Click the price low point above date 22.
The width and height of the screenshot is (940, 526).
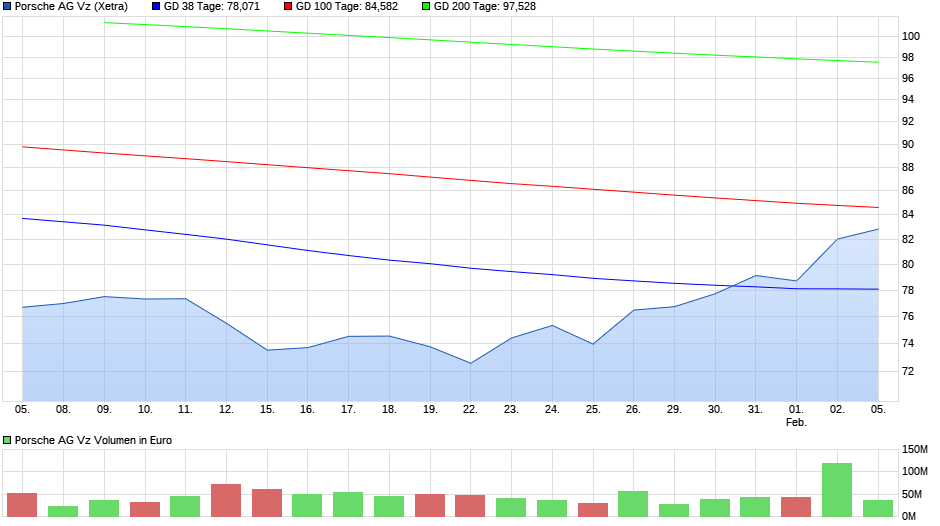point(470,363)
